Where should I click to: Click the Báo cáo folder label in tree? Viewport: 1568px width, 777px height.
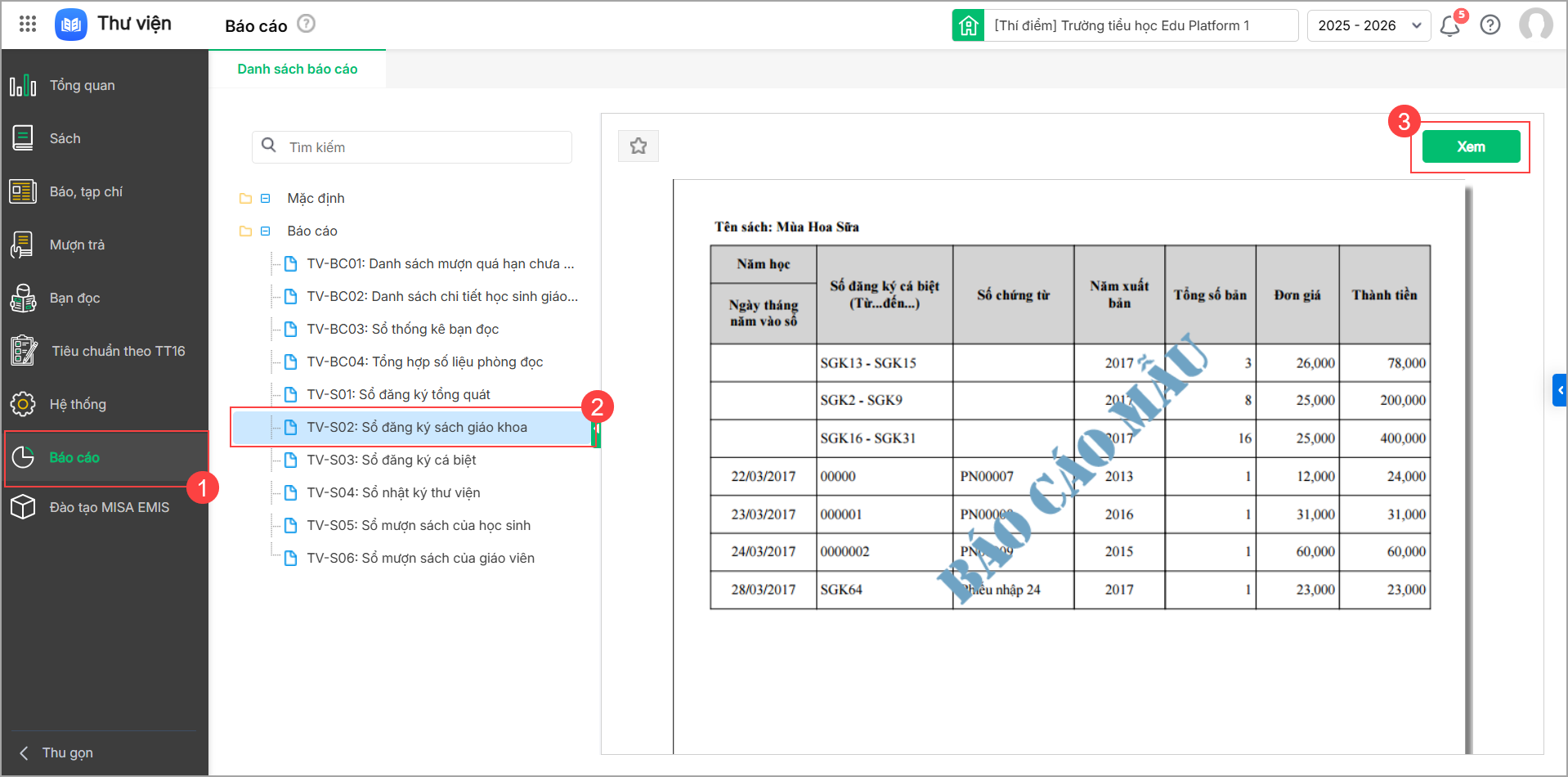(x=312, y=231)
